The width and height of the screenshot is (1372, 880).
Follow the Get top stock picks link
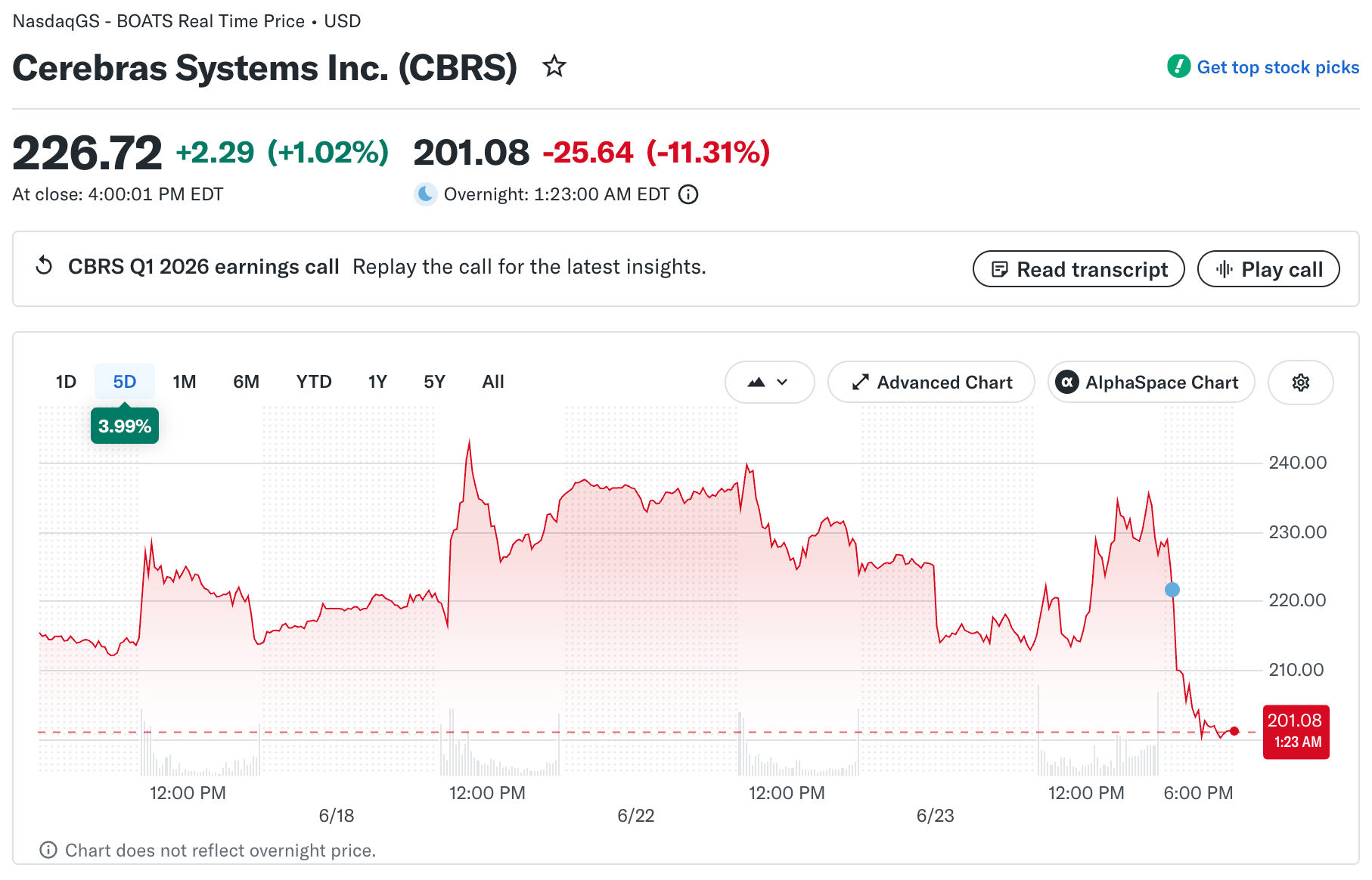[x=1277, y=67]
